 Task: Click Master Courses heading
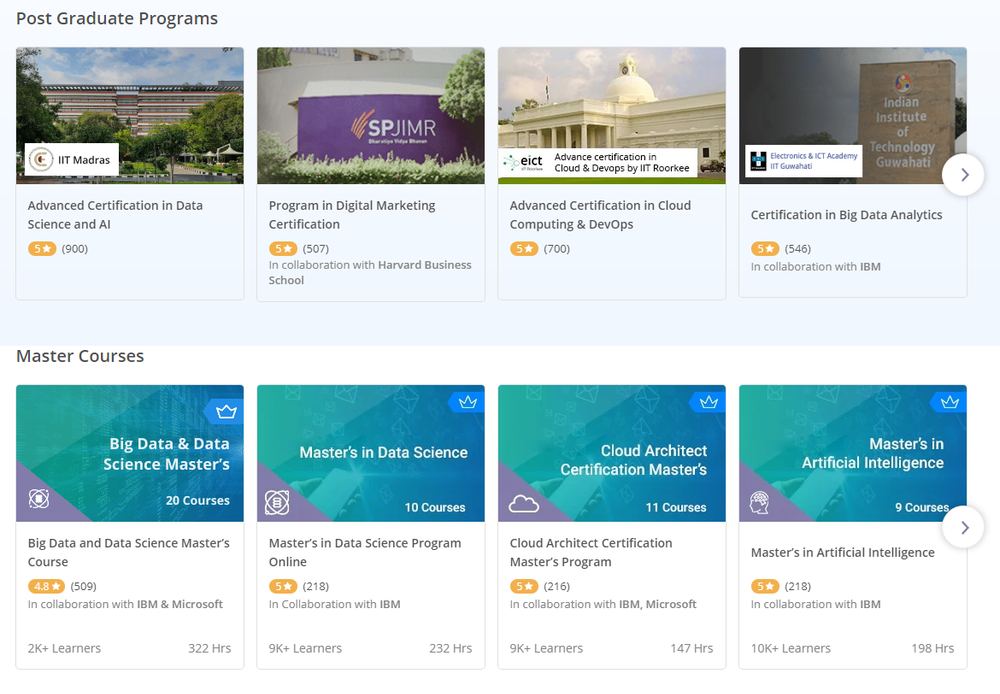coord(80,356)
